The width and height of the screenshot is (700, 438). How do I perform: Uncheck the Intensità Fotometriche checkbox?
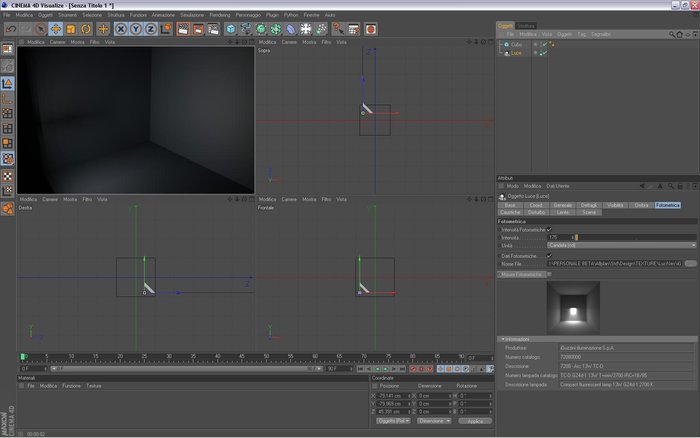[x=549, y=229]
